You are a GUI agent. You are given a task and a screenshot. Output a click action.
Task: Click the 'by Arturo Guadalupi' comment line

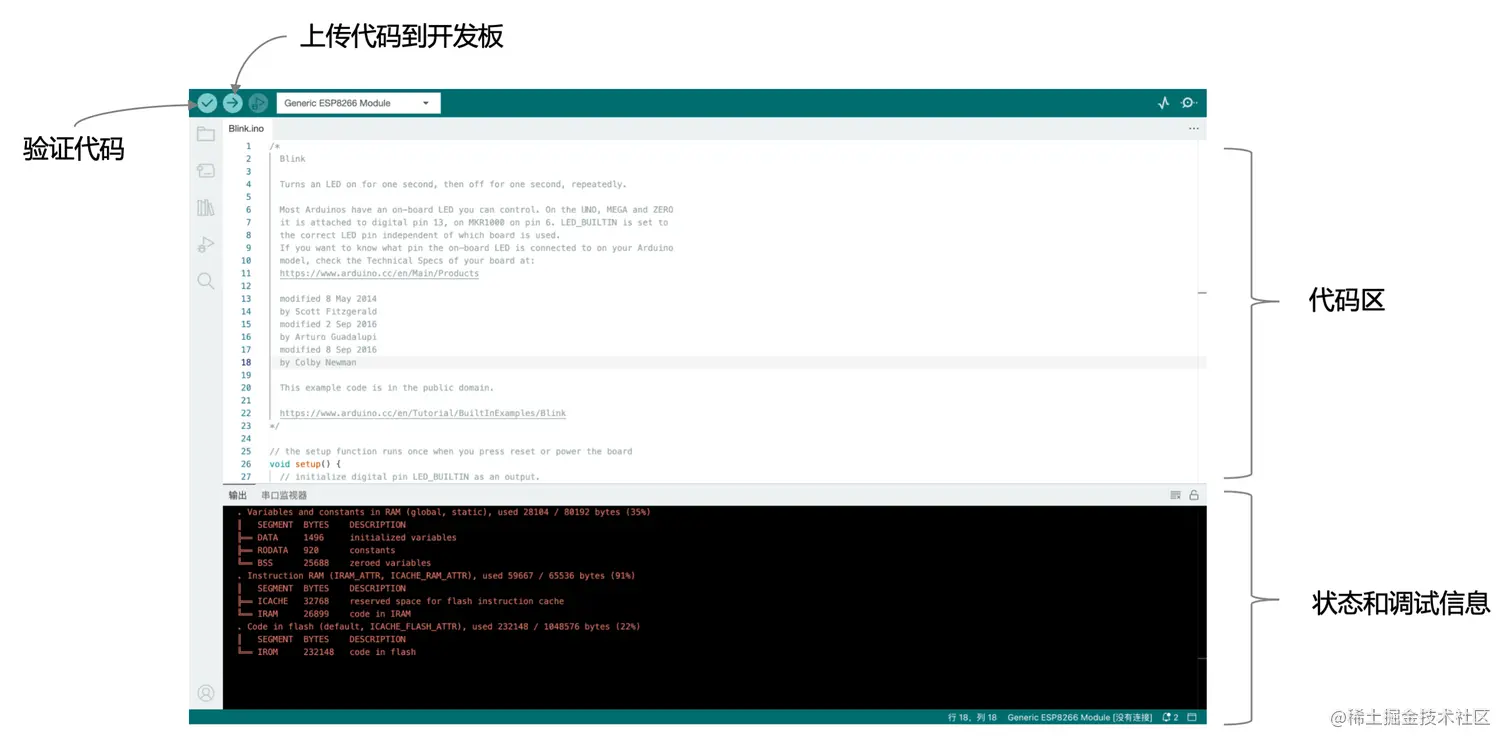point(328,337)
